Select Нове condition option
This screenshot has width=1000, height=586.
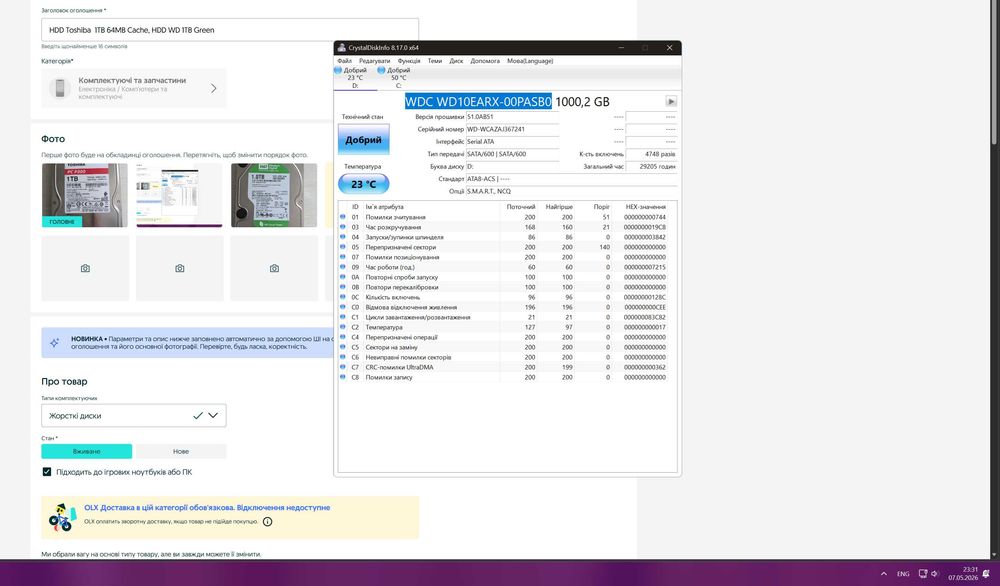(x=181, y=451)
